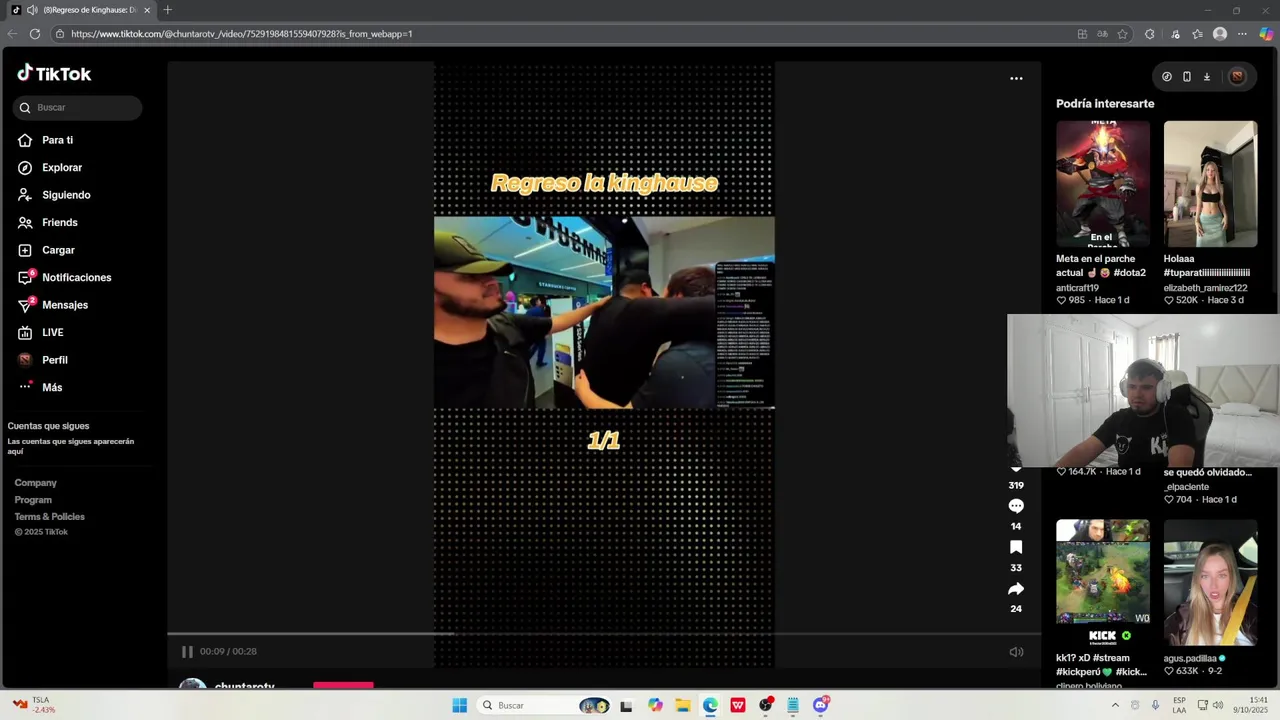This screenshot has width=1280, height=720.
Task: Open a new browser tab
Action: click(x=167, y=10)
